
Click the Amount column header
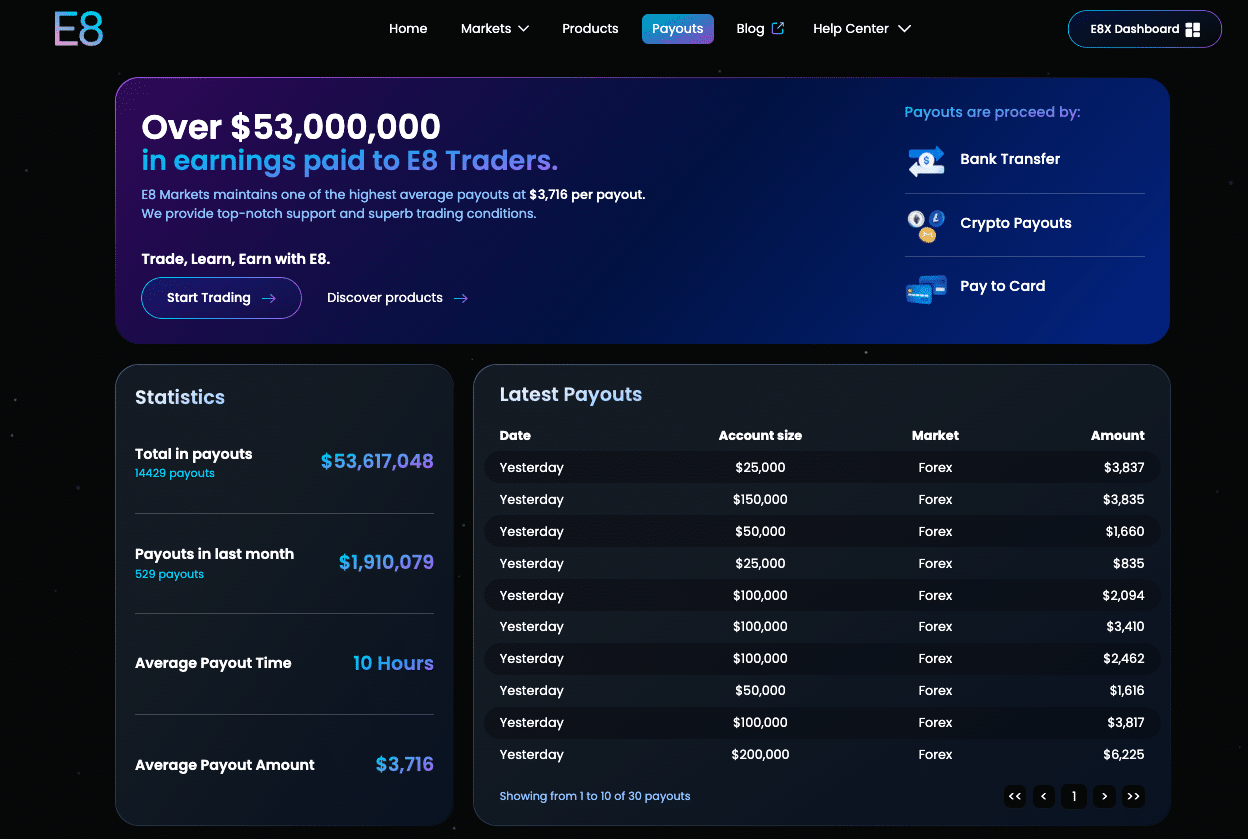(x=1118, y=436)
